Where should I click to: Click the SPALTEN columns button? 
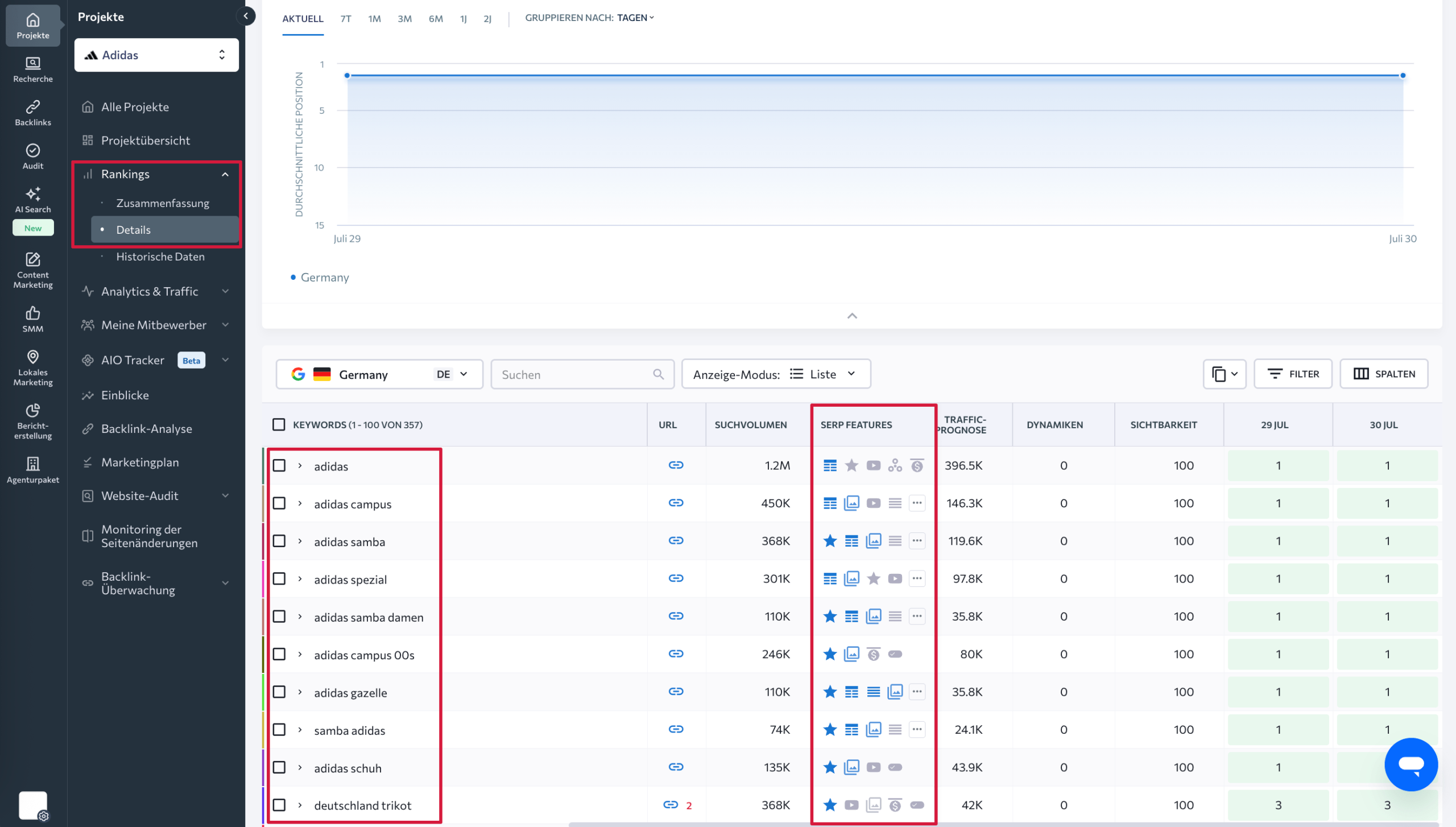point(1384,374)
